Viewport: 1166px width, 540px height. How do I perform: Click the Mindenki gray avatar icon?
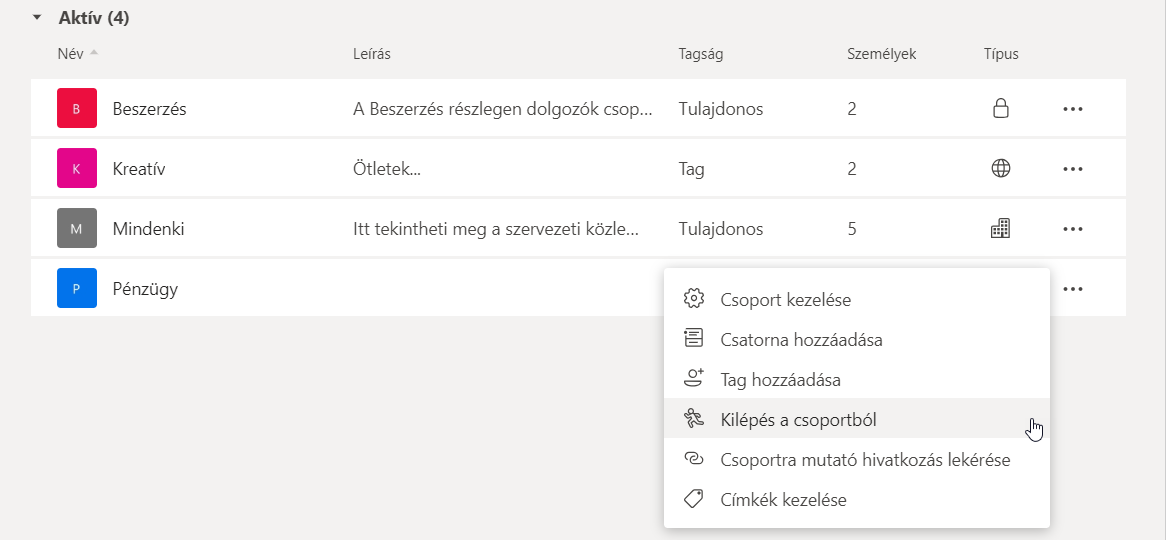[x=77, y=229]
